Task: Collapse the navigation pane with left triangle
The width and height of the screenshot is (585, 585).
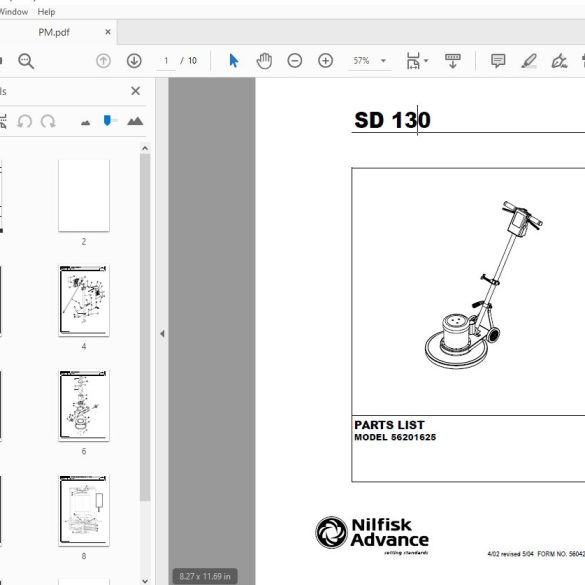Action: [162, 334]
